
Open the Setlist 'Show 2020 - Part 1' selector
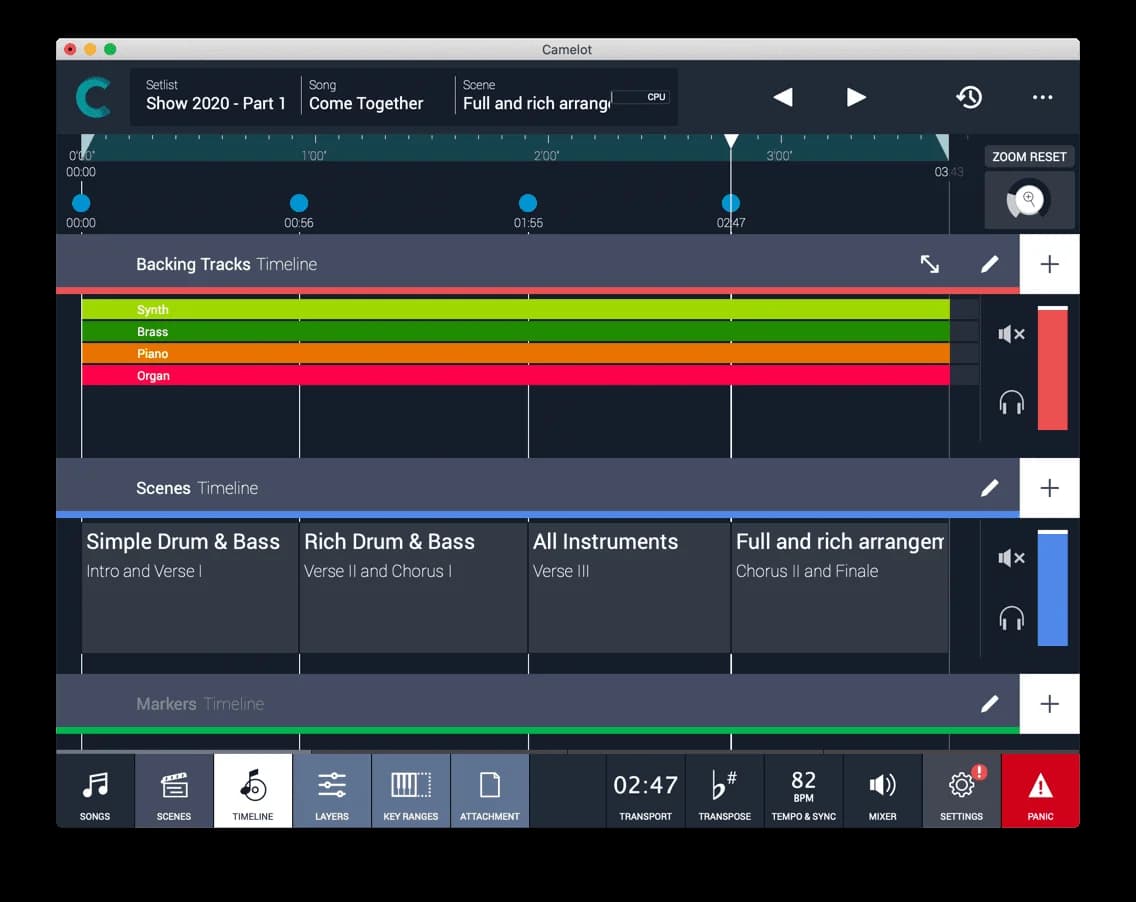[x=213, y=95]
